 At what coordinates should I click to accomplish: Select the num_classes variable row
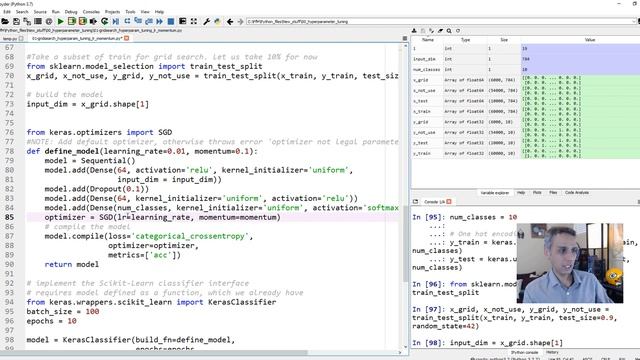point(526,70)
